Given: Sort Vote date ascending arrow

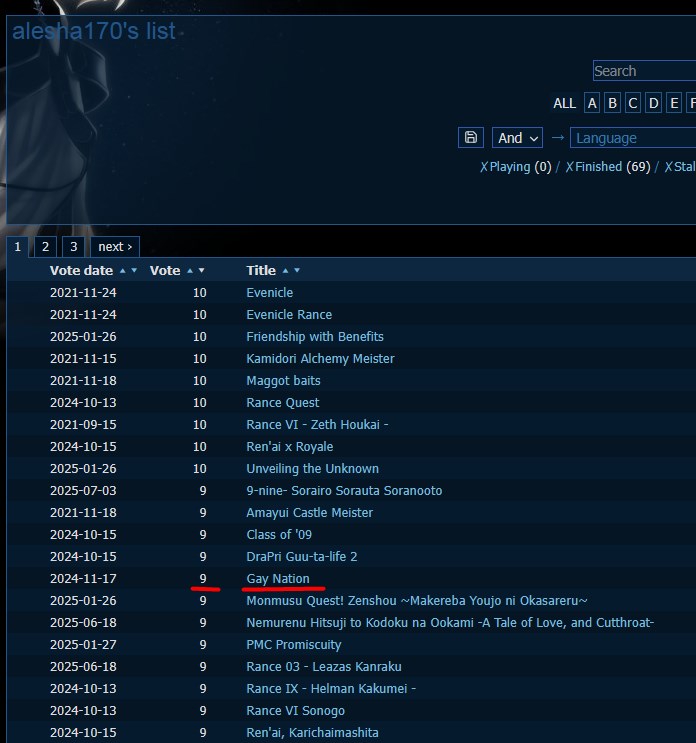Looking at the screenshot, I should coord(123,270).
